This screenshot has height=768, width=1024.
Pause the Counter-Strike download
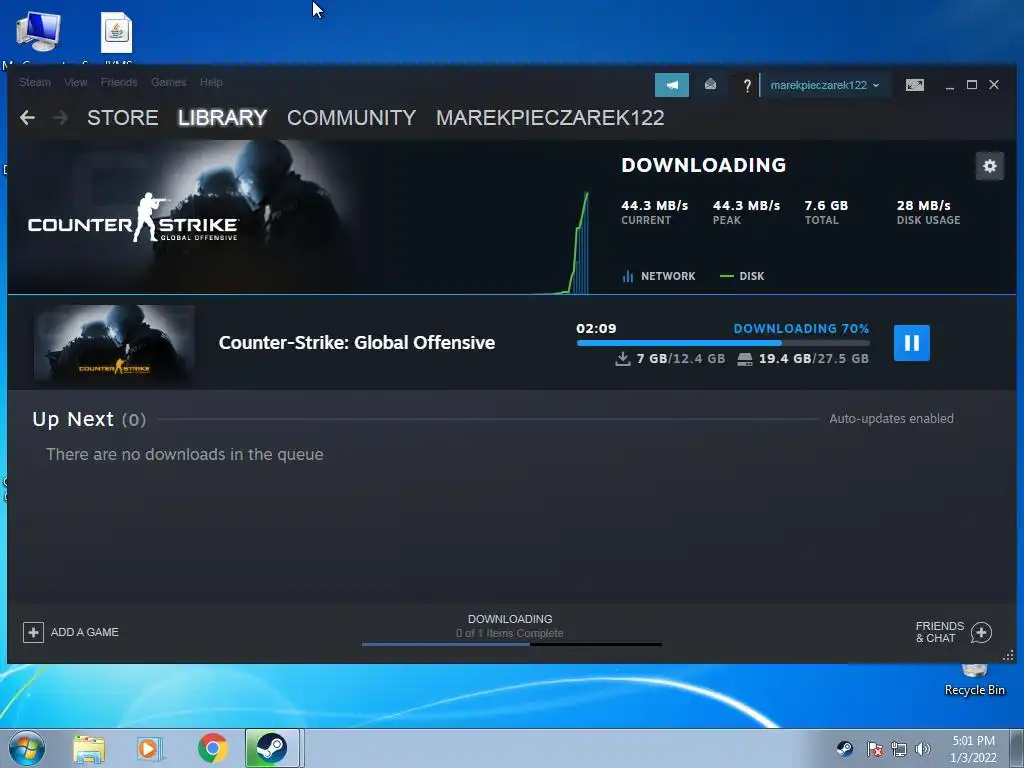click(911, 343)
